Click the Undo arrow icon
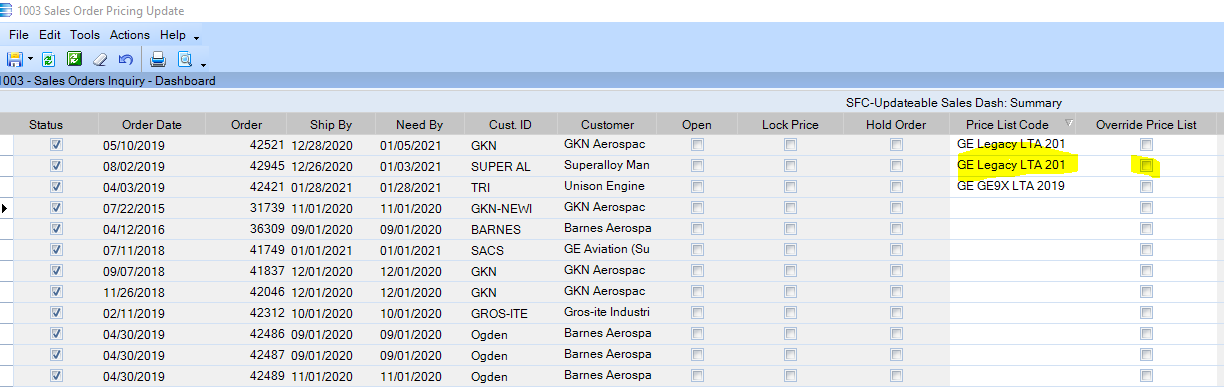This screenshot has height=392, width=1224. click(x=125, y=59)
